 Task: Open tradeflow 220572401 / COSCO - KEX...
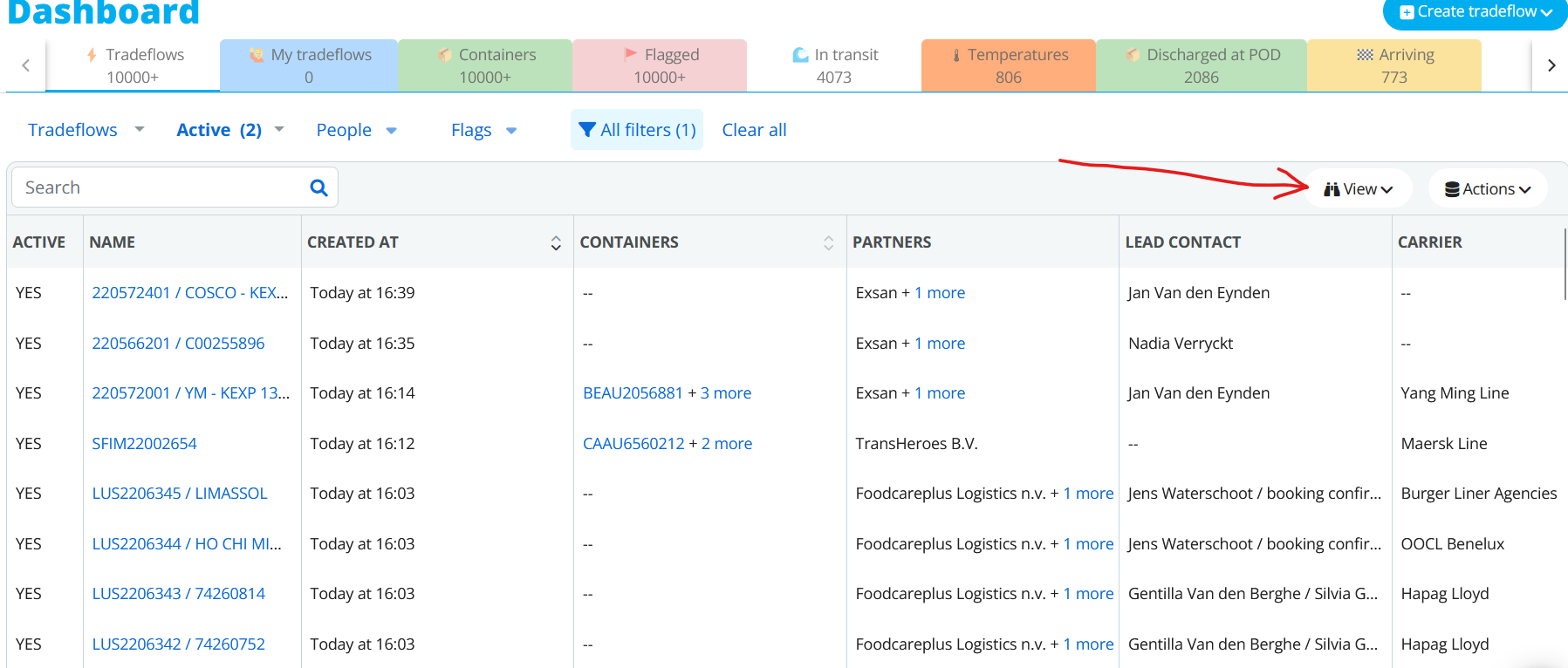point(189,293)
